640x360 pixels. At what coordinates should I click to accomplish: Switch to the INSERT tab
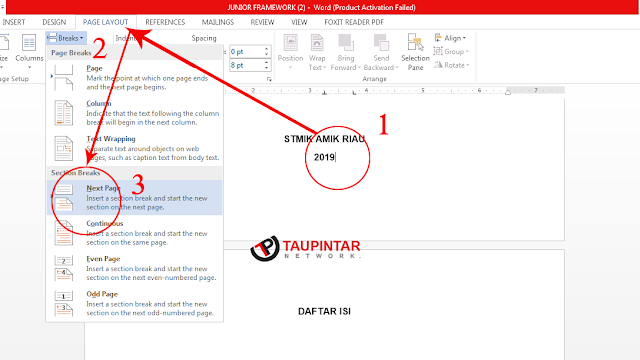[x=14, y=22]
